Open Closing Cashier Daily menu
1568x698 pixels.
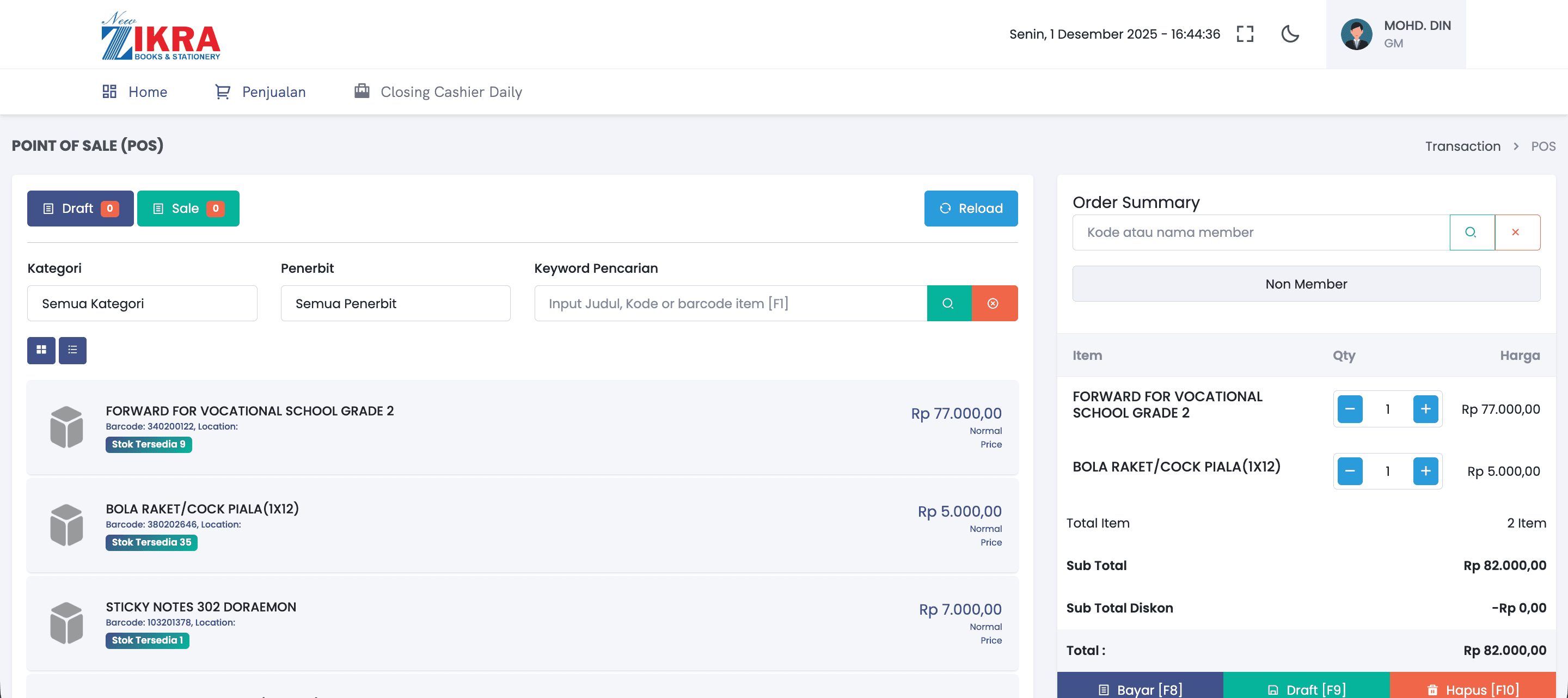click(438, 92)
